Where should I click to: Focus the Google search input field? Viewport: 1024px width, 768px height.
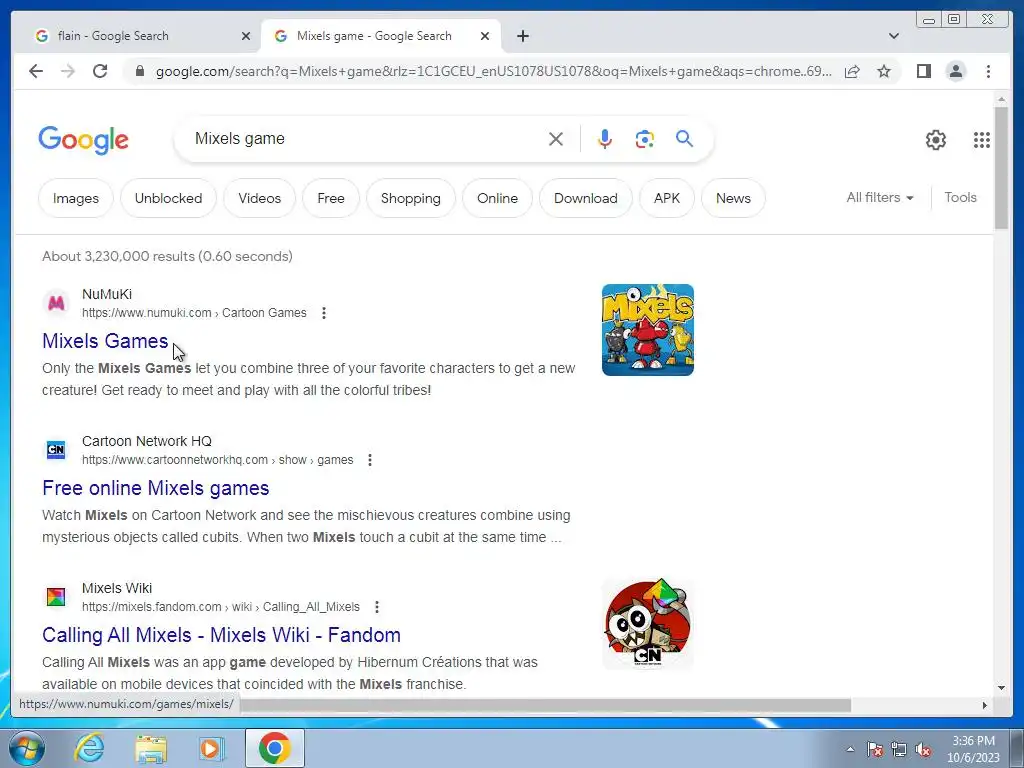tap(366, 138)
